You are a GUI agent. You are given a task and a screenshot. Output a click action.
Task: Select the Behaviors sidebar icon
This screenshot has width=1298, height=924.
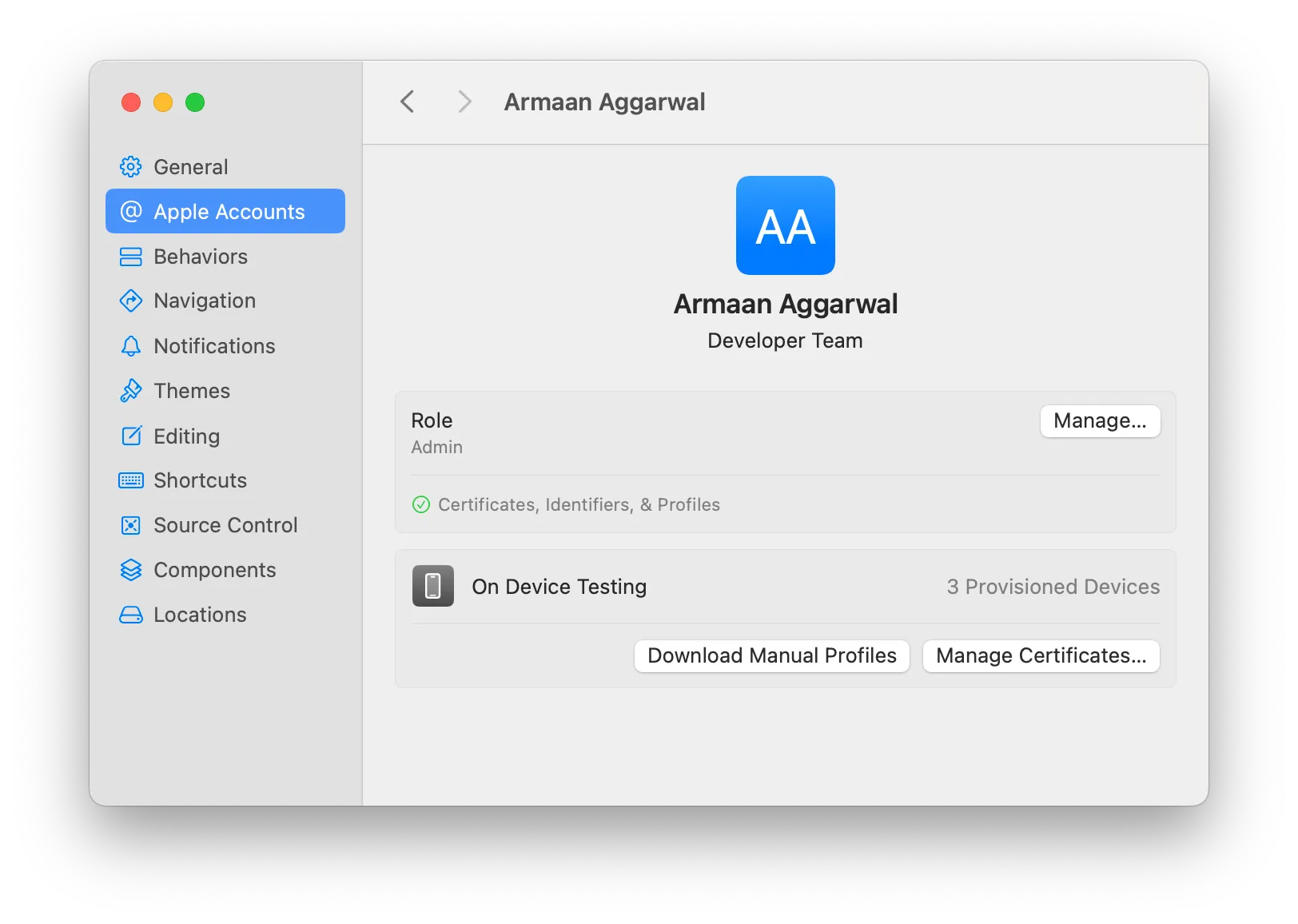[x=131, y=257]
